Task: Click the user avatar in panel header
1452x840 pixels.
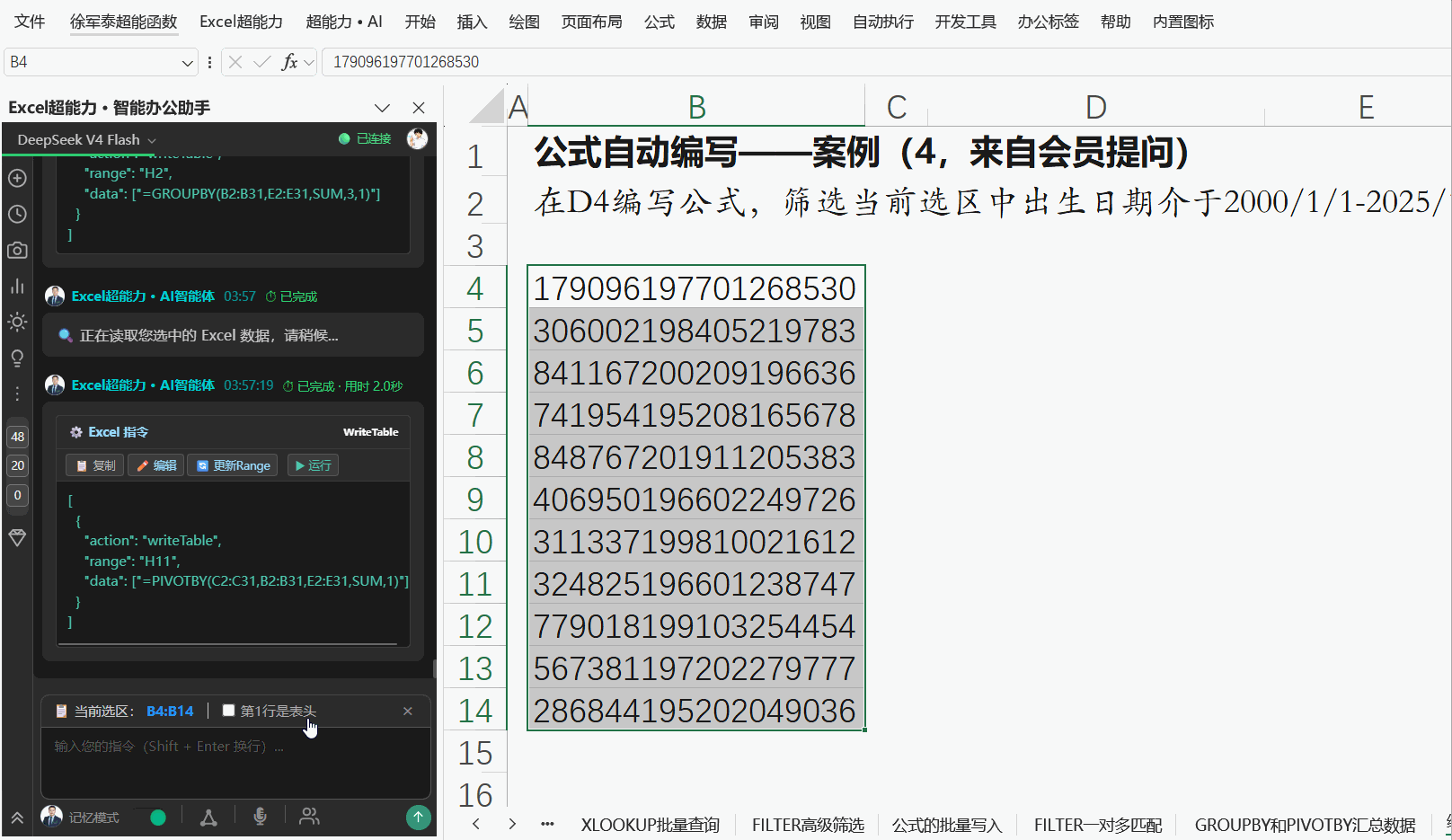Action: point(417,138)
